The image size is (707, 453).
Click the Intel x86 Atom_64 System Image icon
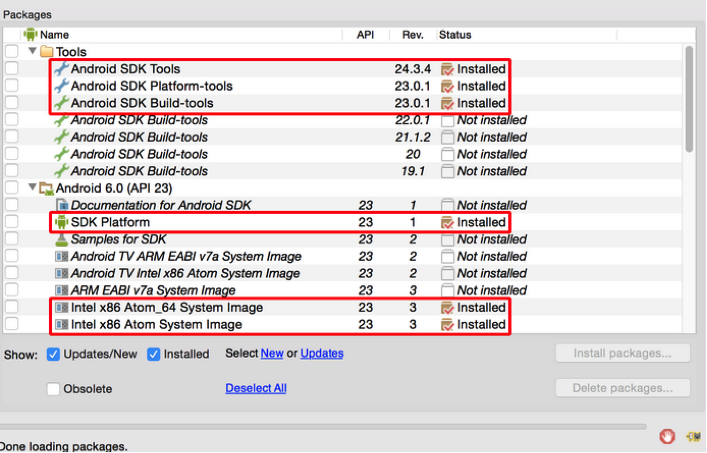pos(61,308)
